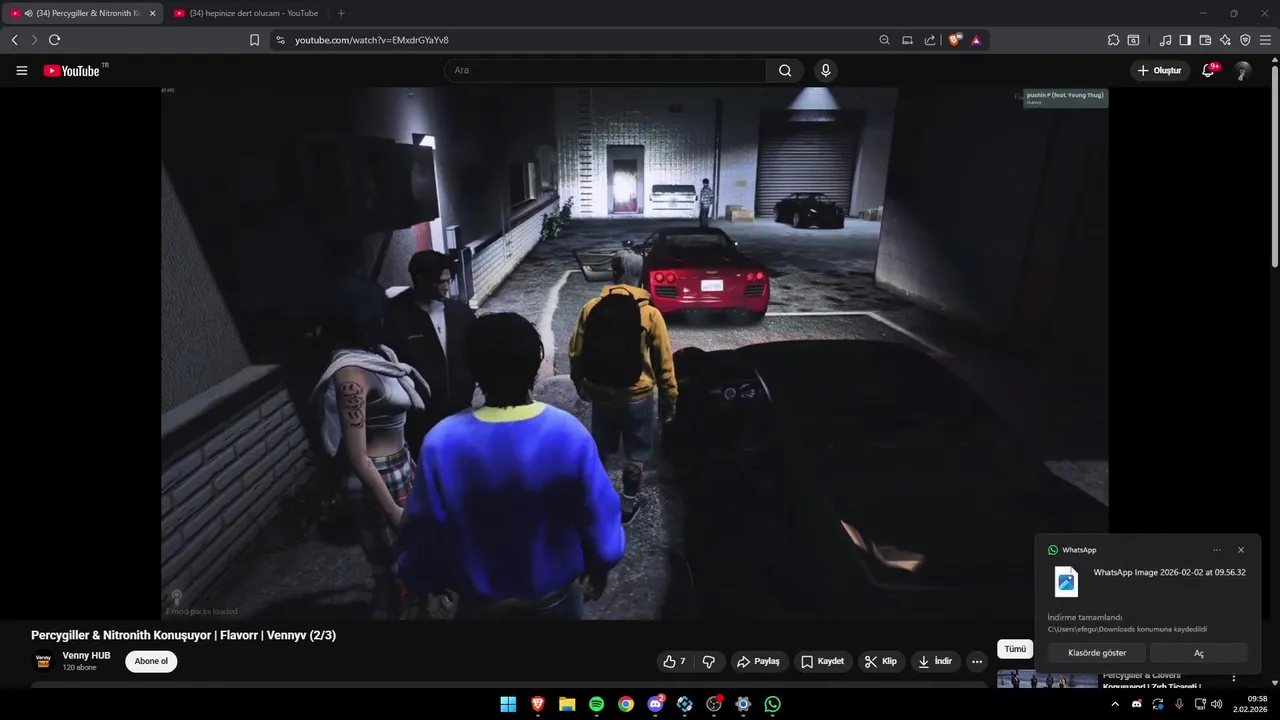Toggle the browser sidebar panel
This screenshot has height=720, width=1280.
point(1185,40)
